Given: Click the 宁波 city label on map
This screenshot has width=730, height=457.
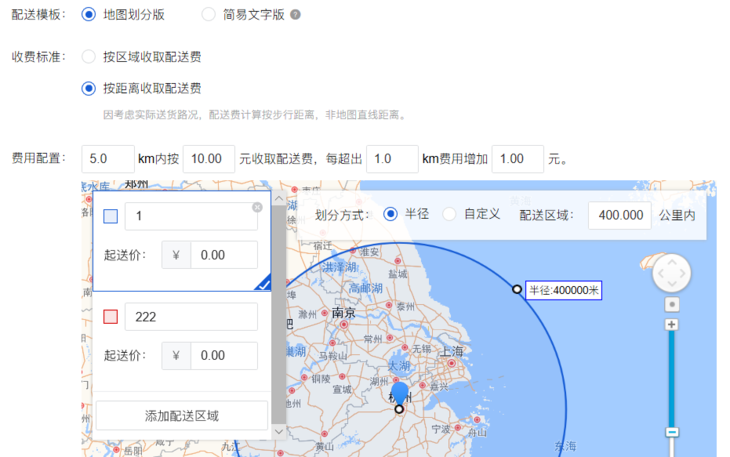Looking at the screenshot, I should 440,429.
